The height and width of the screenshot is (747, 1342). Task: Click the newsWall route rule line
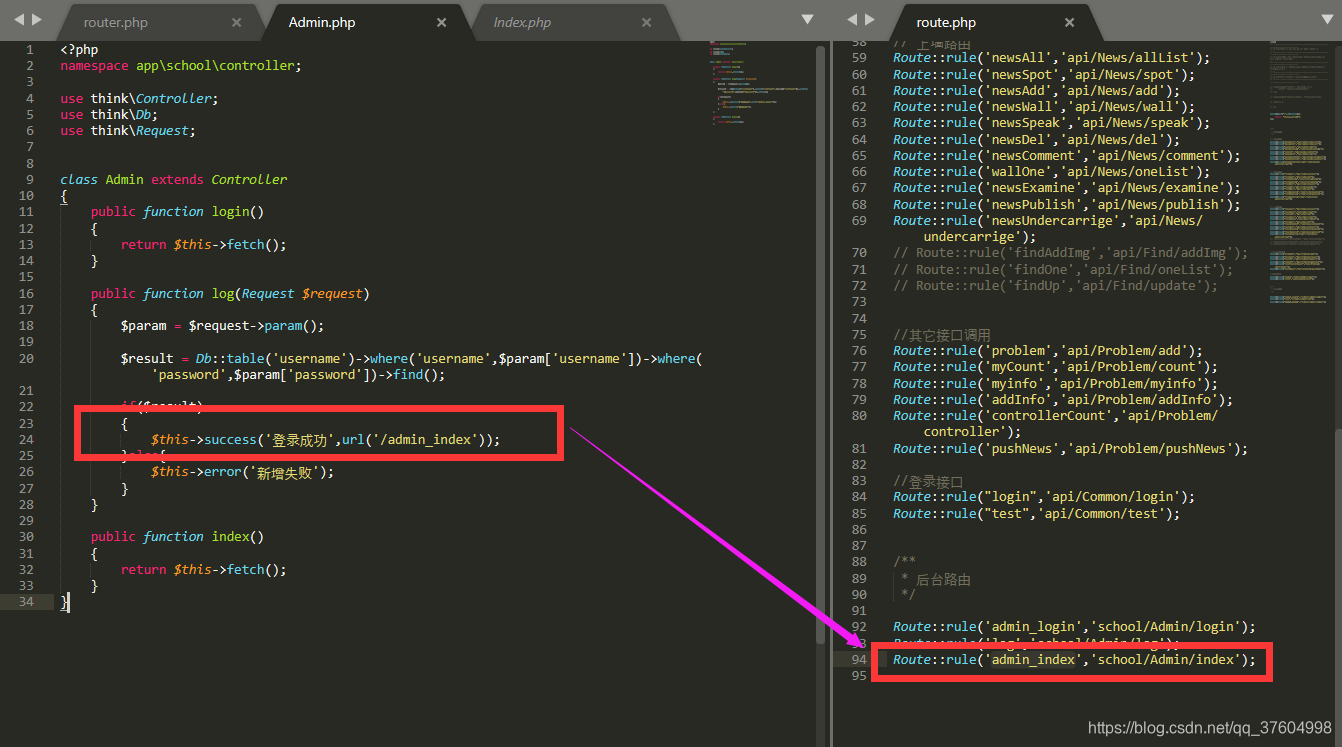(1044, 106)
